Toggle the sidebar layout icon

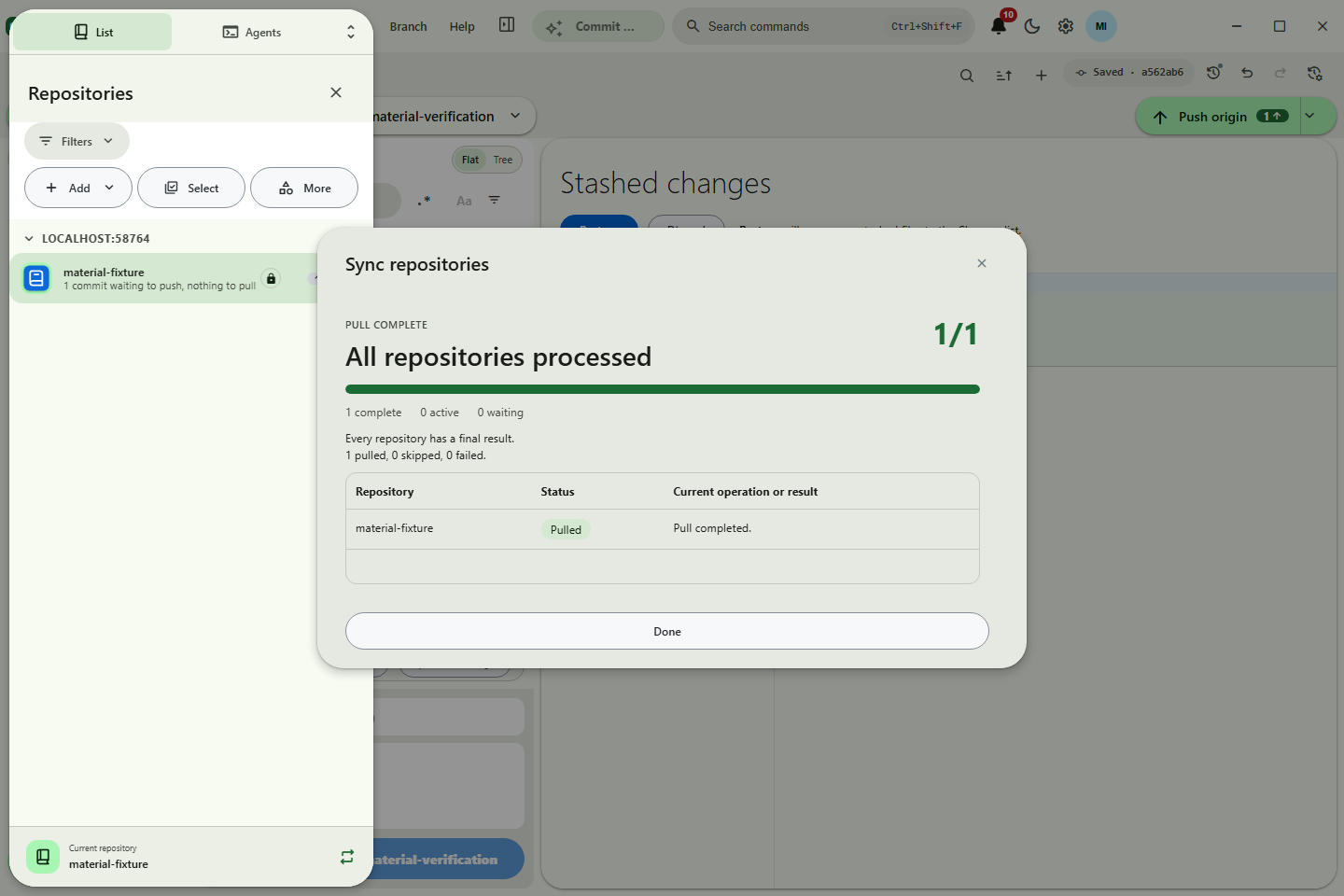(507, 25)
